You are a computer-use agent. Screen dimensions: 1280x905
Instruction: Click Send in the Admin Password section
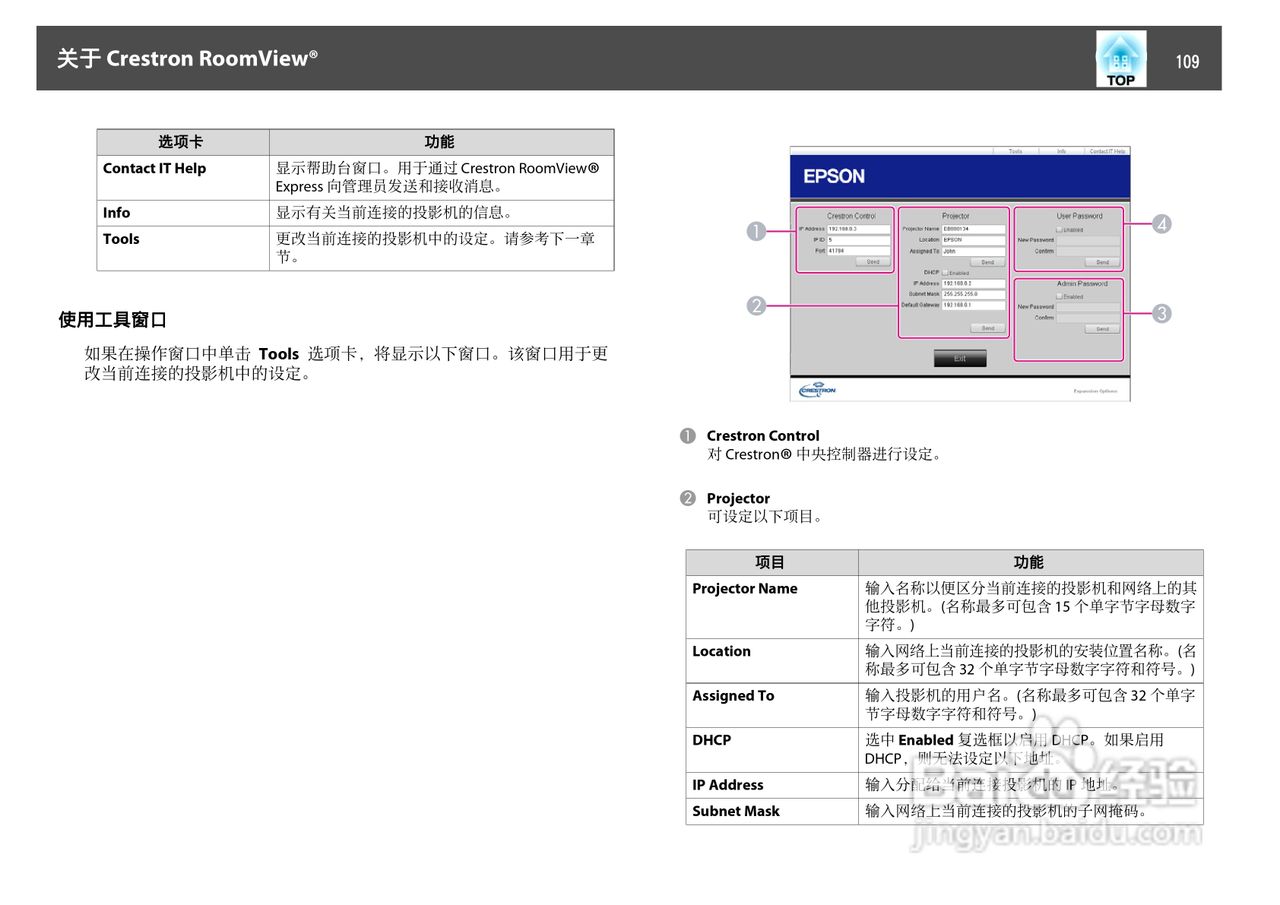pyautogui.click(x=1103, y=329)
